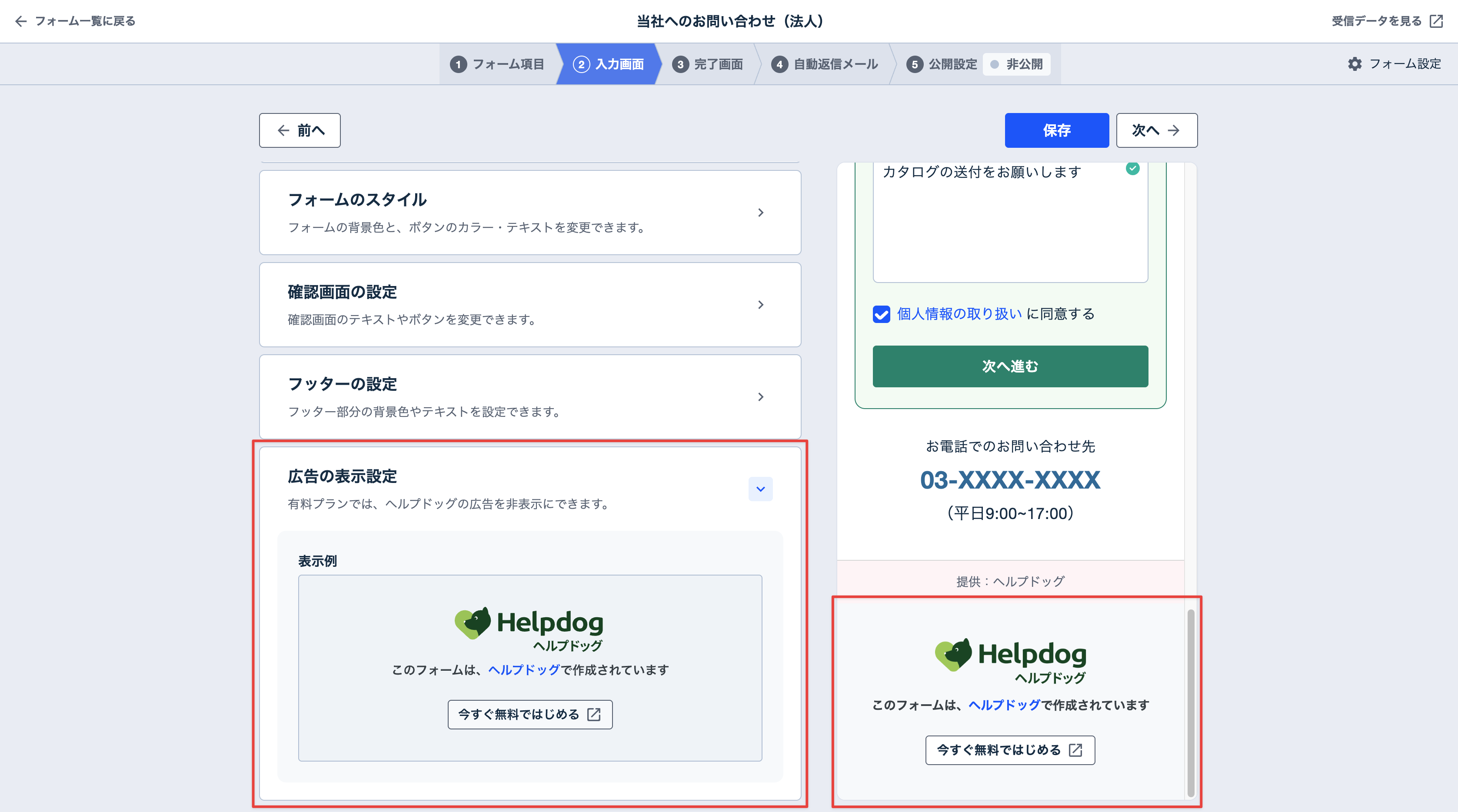Expand the 確認画面の設定 section chevron
Viewport: 1458px width, 812px height.
click(x=761, y=305)
